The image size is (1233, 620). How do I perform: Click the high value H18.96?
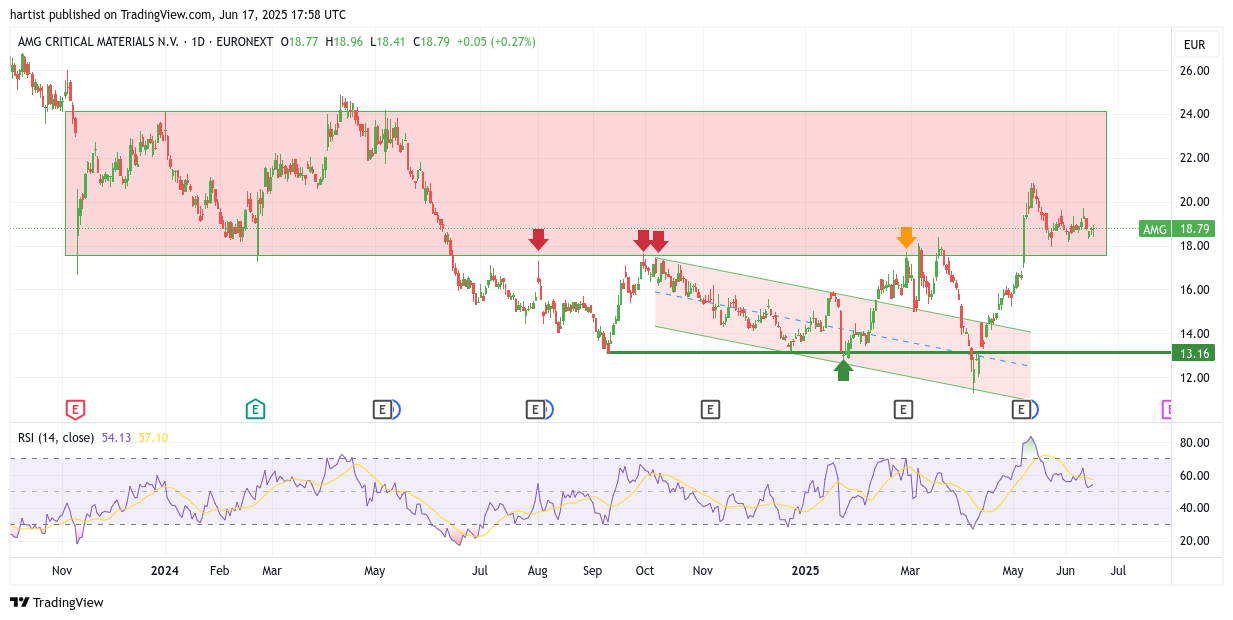[345, 42]
